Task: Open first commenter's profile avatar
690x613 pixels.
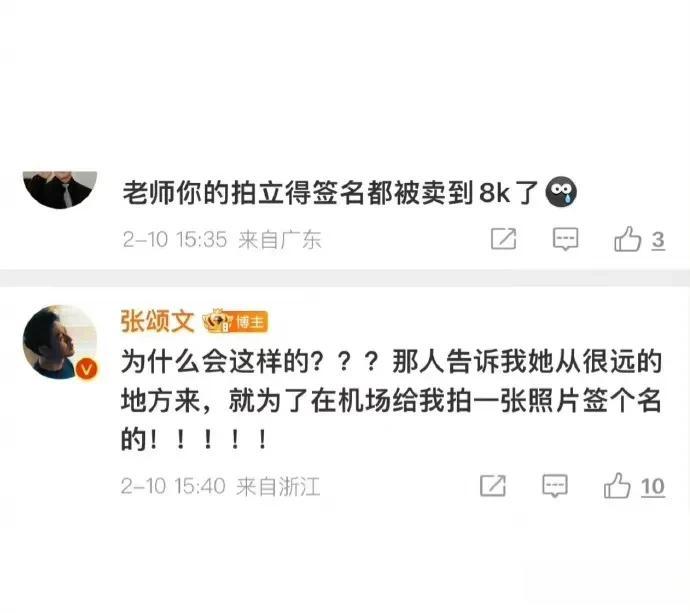Action: (x=60, y=189)
